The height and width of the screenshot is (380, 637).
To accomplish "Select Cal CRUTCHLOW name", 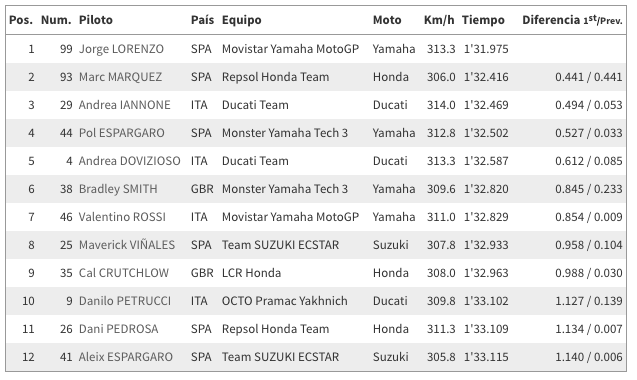I will 124,273.
